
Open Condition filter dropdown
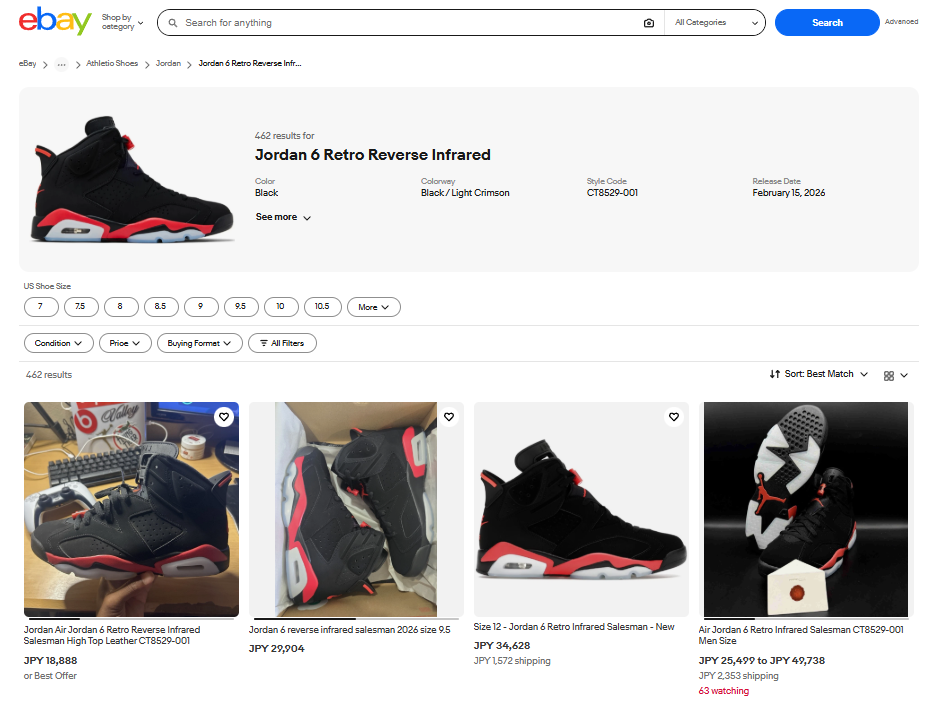[x=58, y=343]
